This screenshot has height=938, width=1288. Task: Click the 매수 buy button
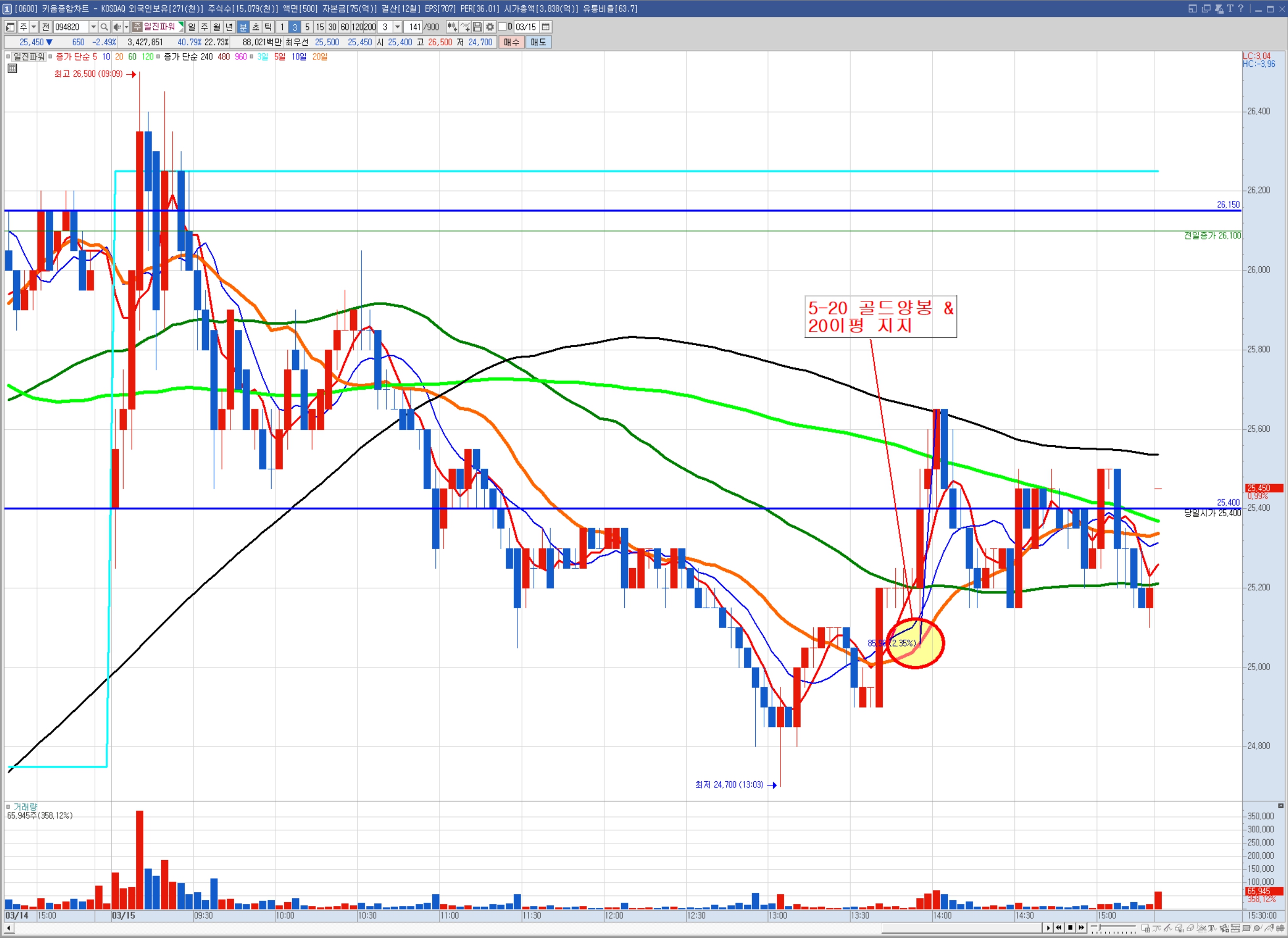511,42
